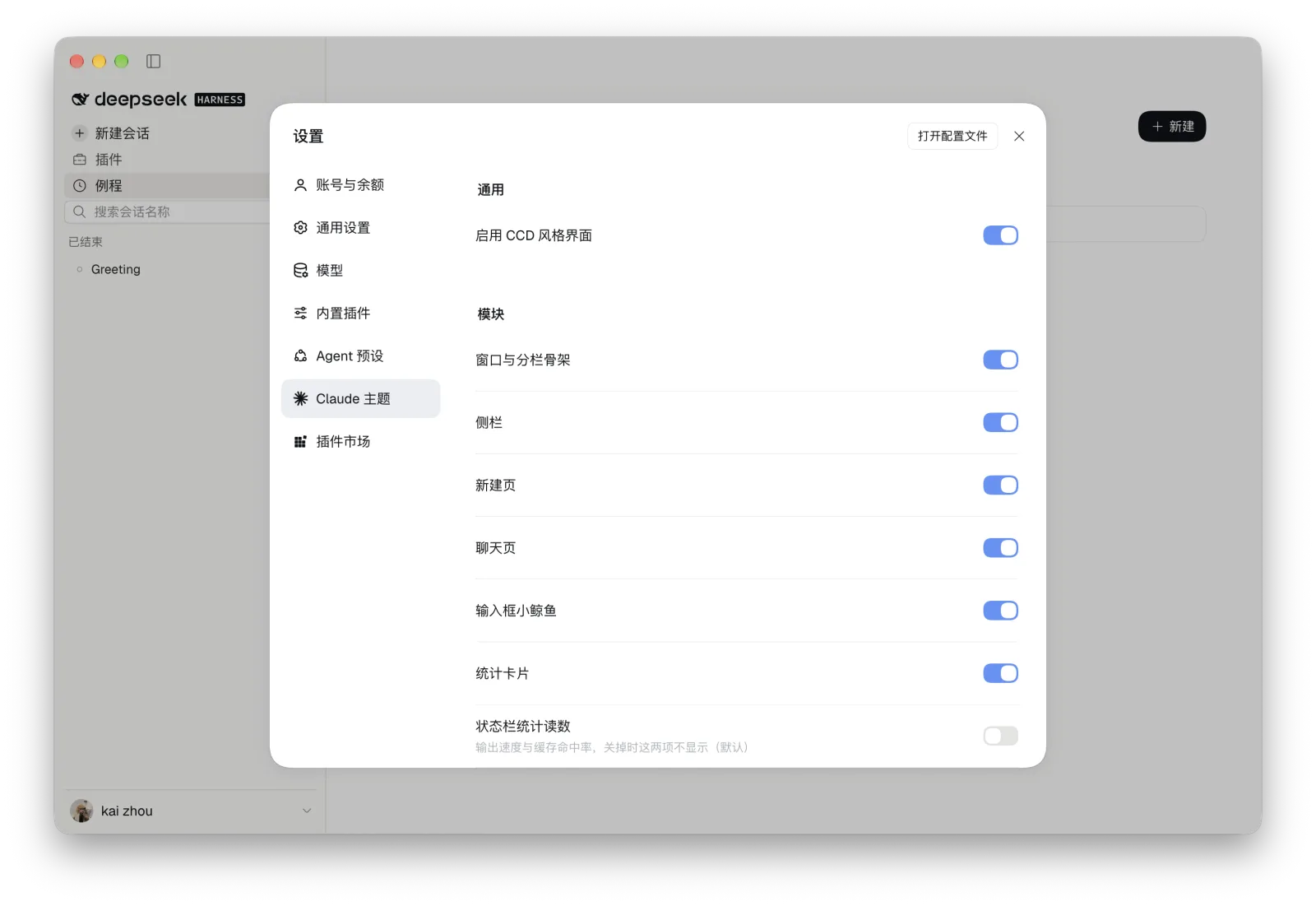The image size is (1316, 906).
Task: Click the deepseek whale logo
Action: pos(80,100)
